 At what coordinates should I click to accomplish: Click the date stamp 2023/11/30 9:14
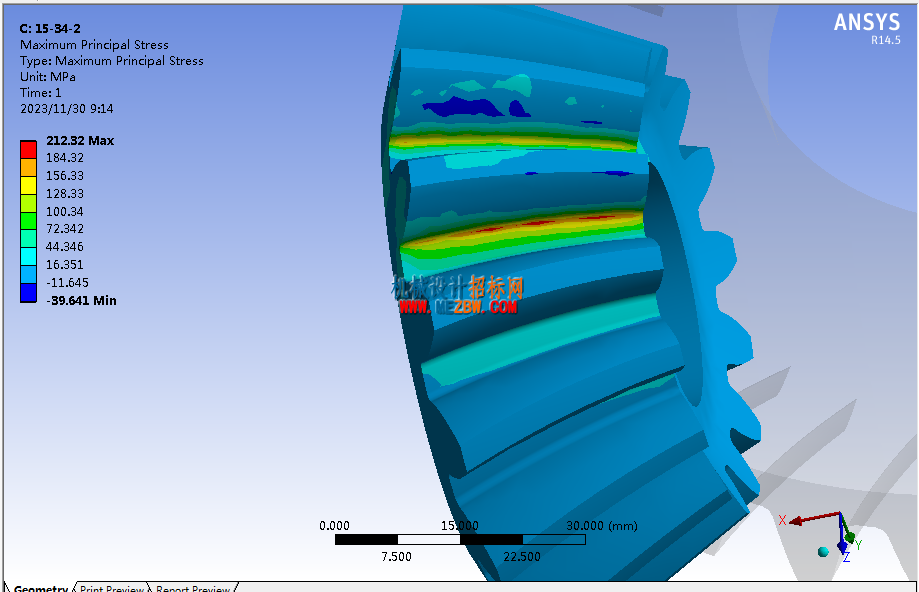point(66,109)
